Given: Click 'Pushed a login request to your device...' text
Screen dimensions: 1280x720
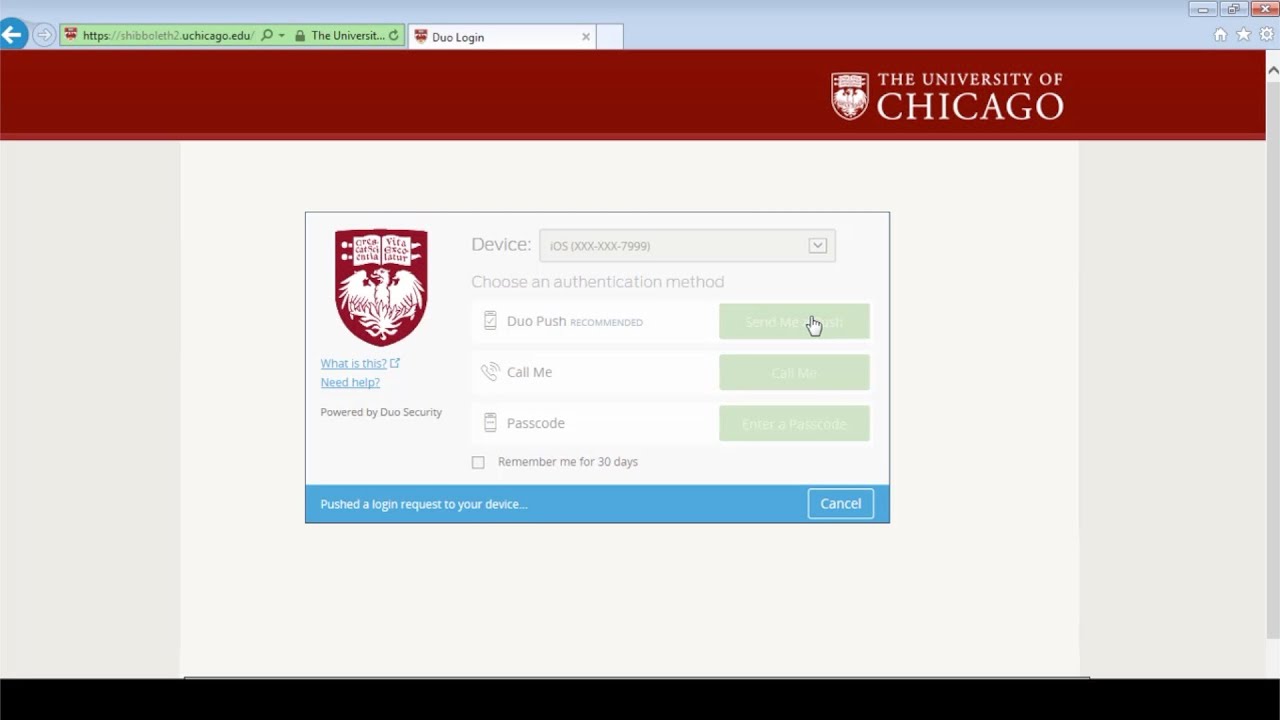Looking at the screenshot, I should (x=424, y=504).
